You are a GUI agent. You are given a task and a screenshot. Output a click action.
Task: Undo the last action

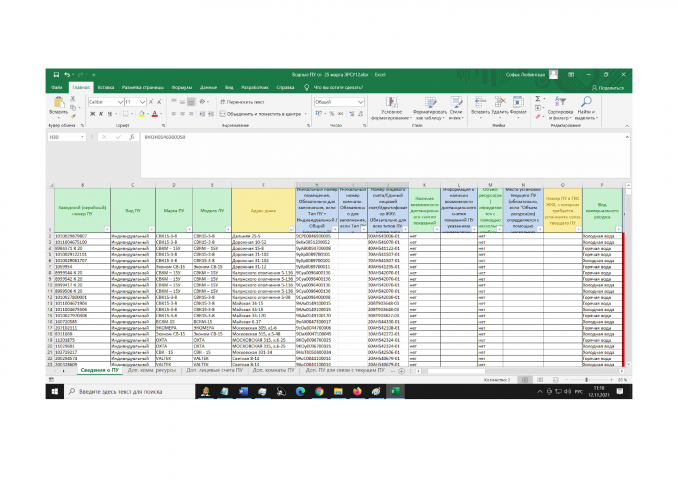pos(67,75)
